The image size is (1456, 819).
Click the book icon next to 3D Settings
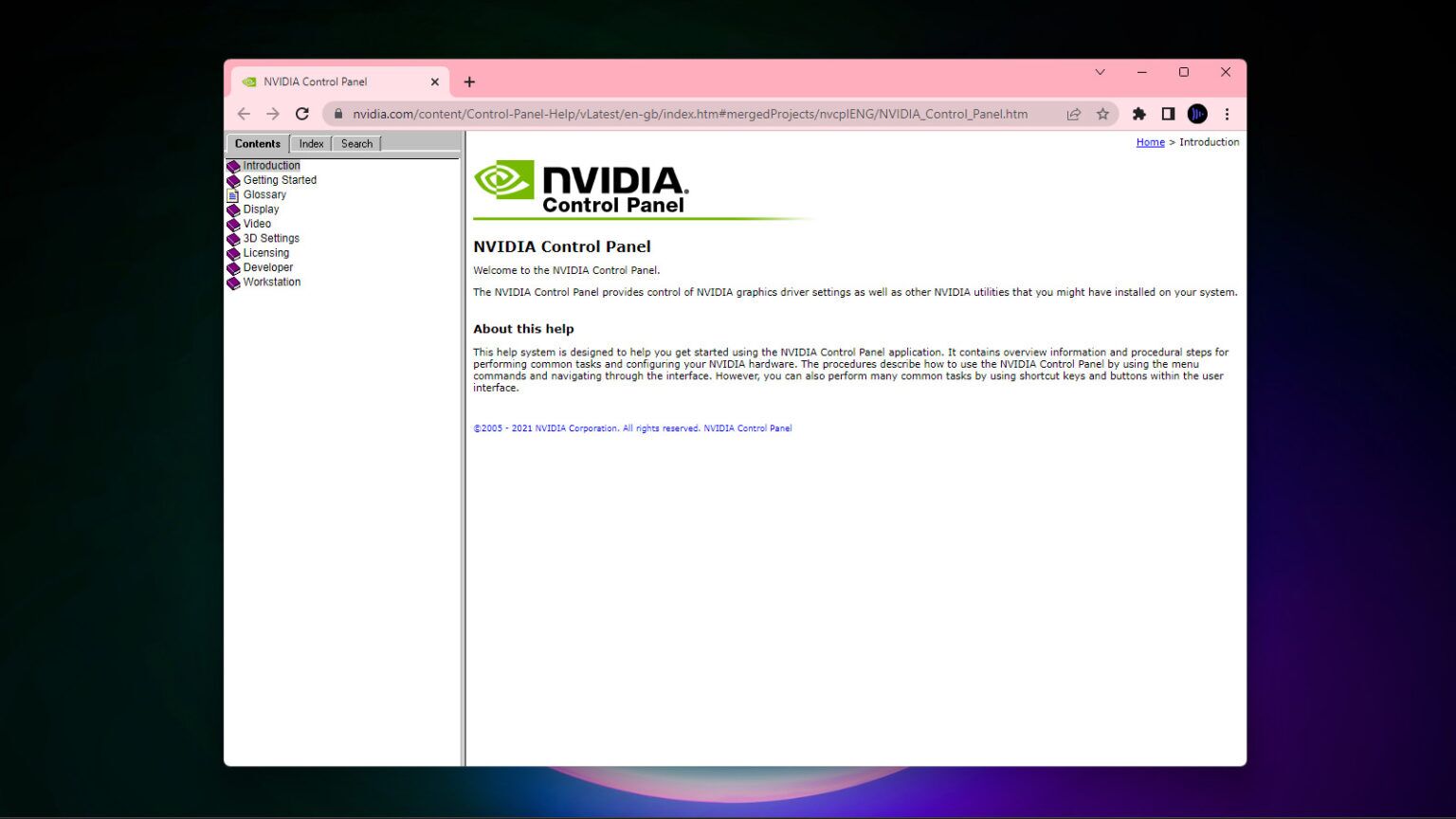click(x=234, y=238)
